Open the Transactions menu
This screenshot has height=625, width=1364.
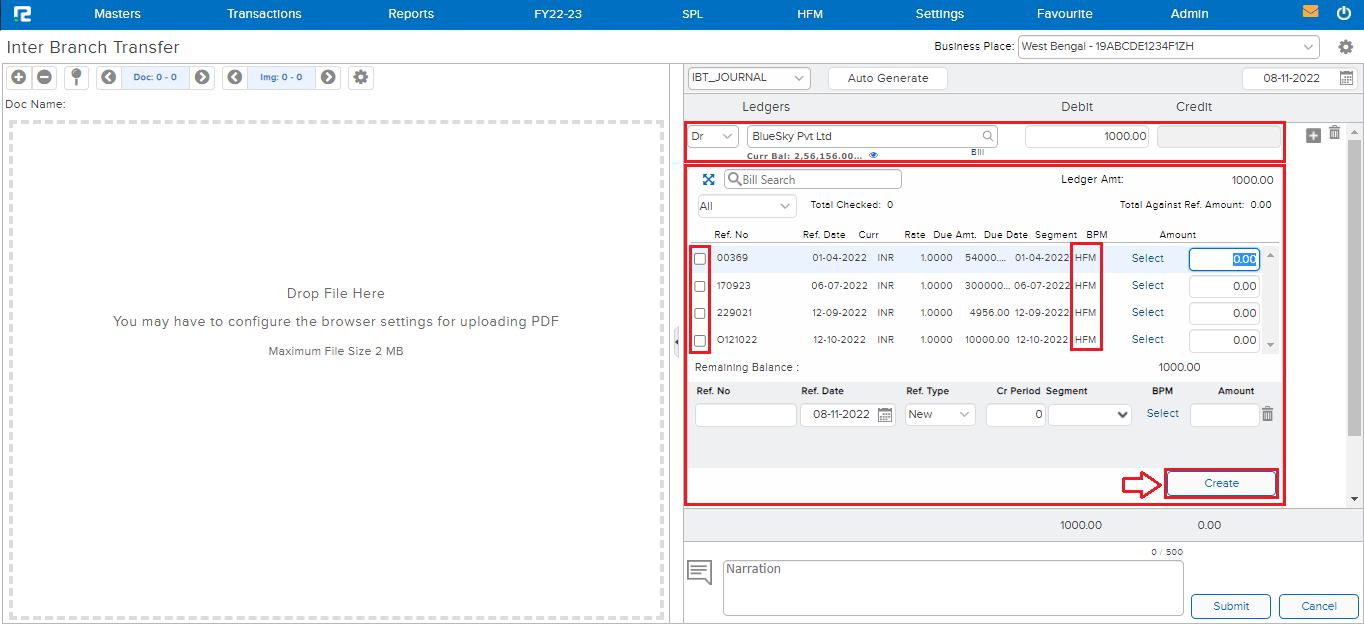point(264,14)
